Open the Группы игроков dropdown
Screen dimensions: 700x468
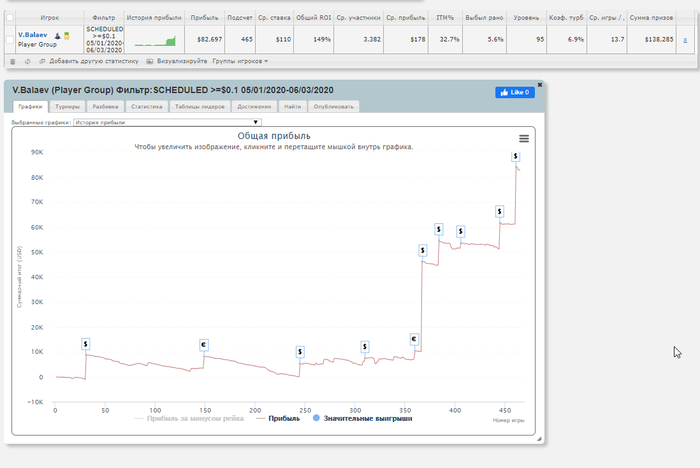[240, 61]
